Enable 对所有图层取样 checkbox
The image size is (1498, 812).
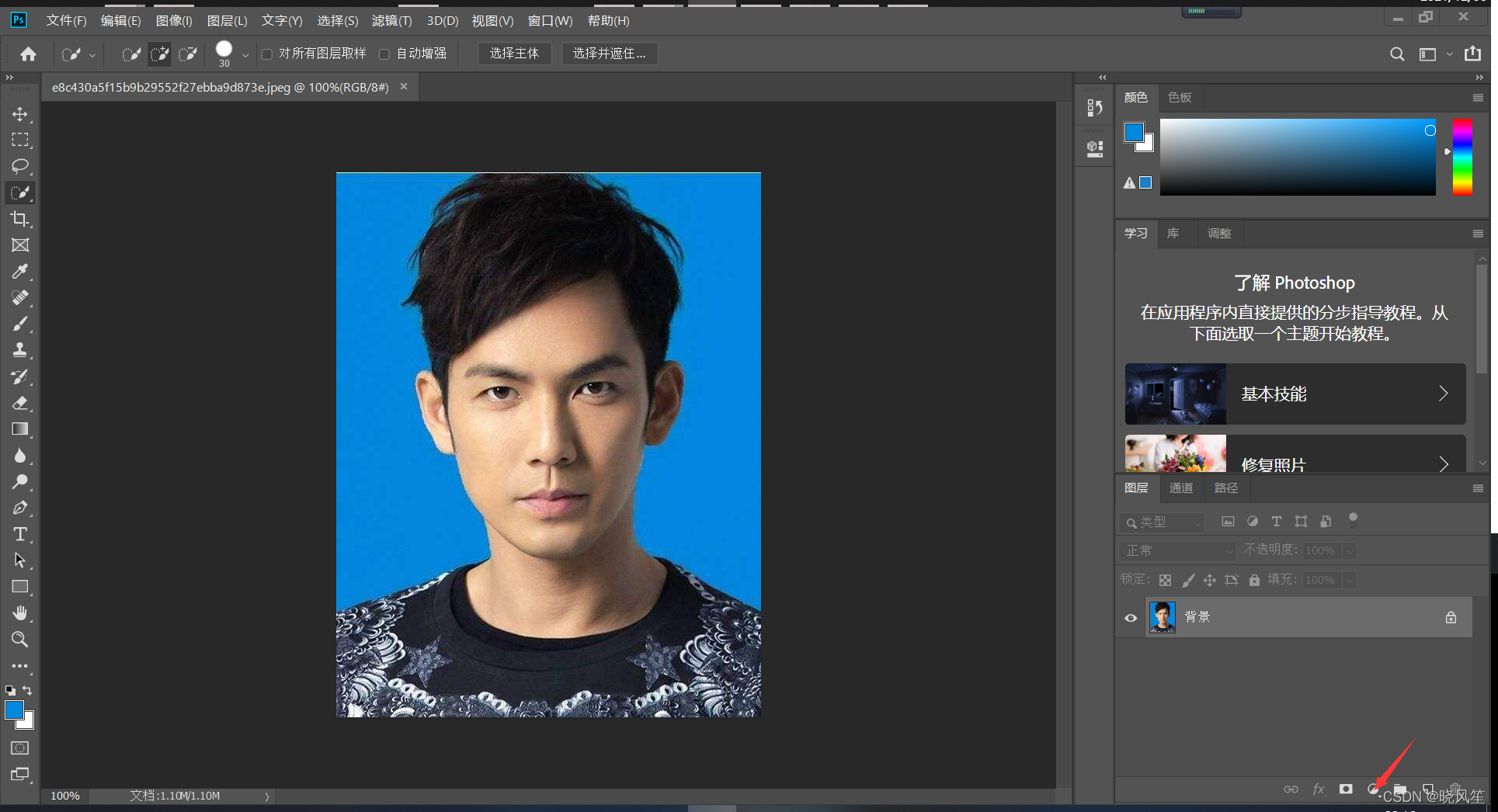[x=267, y=54]
